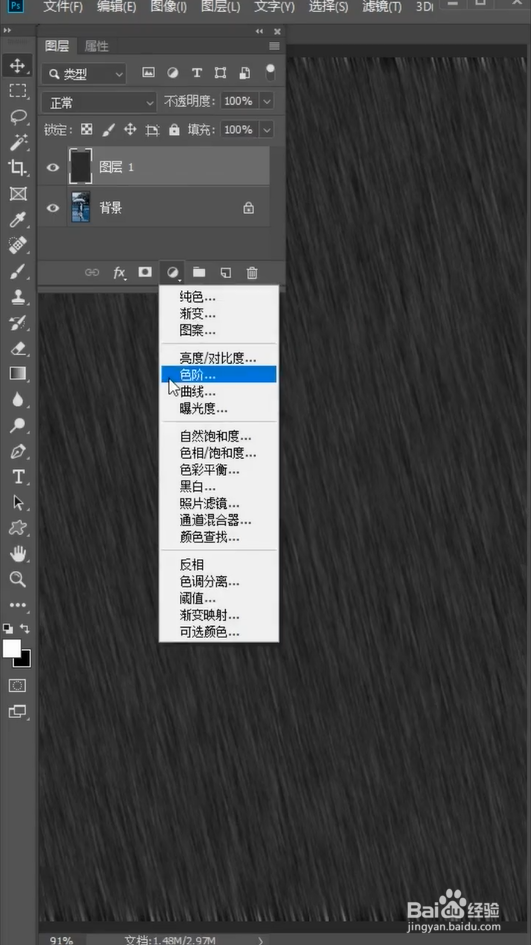Image resolution: width=531 pixels, height=945 pixels.
Task: Select the Lasso tool
Action: [x=17, y=117]
